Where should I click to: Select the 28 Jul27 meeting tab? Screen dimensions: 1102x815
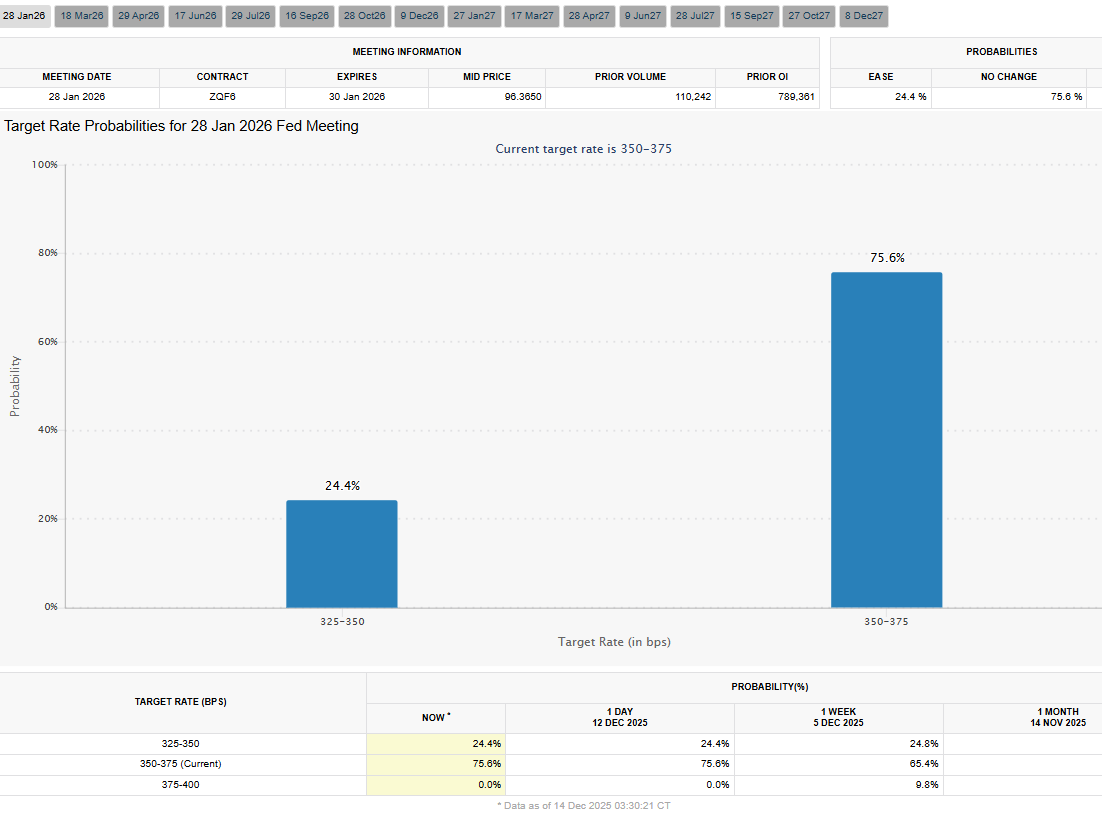click(695, 16)
